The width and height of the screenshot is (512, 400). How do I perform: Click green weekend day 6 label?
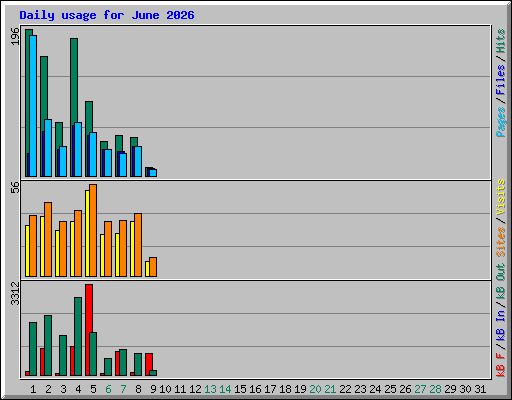pos(108,389)
